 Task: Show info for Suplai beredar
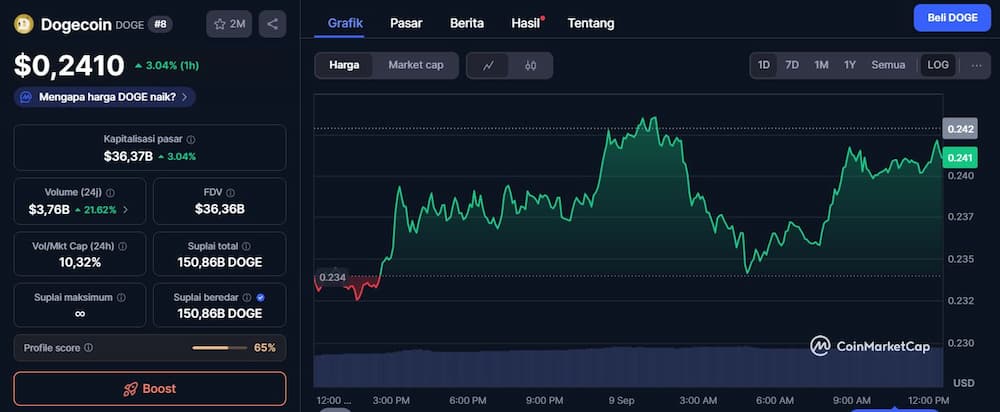(x=246, y=297)
